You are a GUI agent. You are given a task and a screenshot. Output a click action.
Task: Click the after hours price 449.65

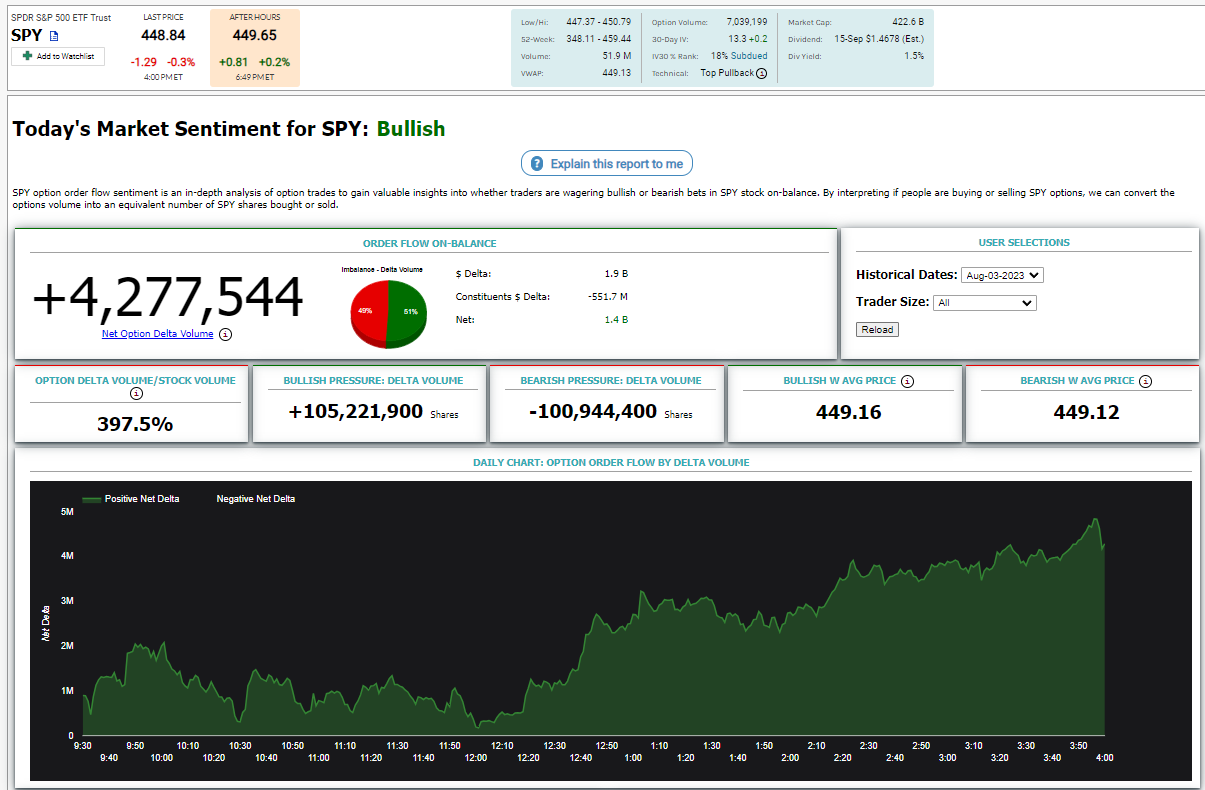pos(254,35)
